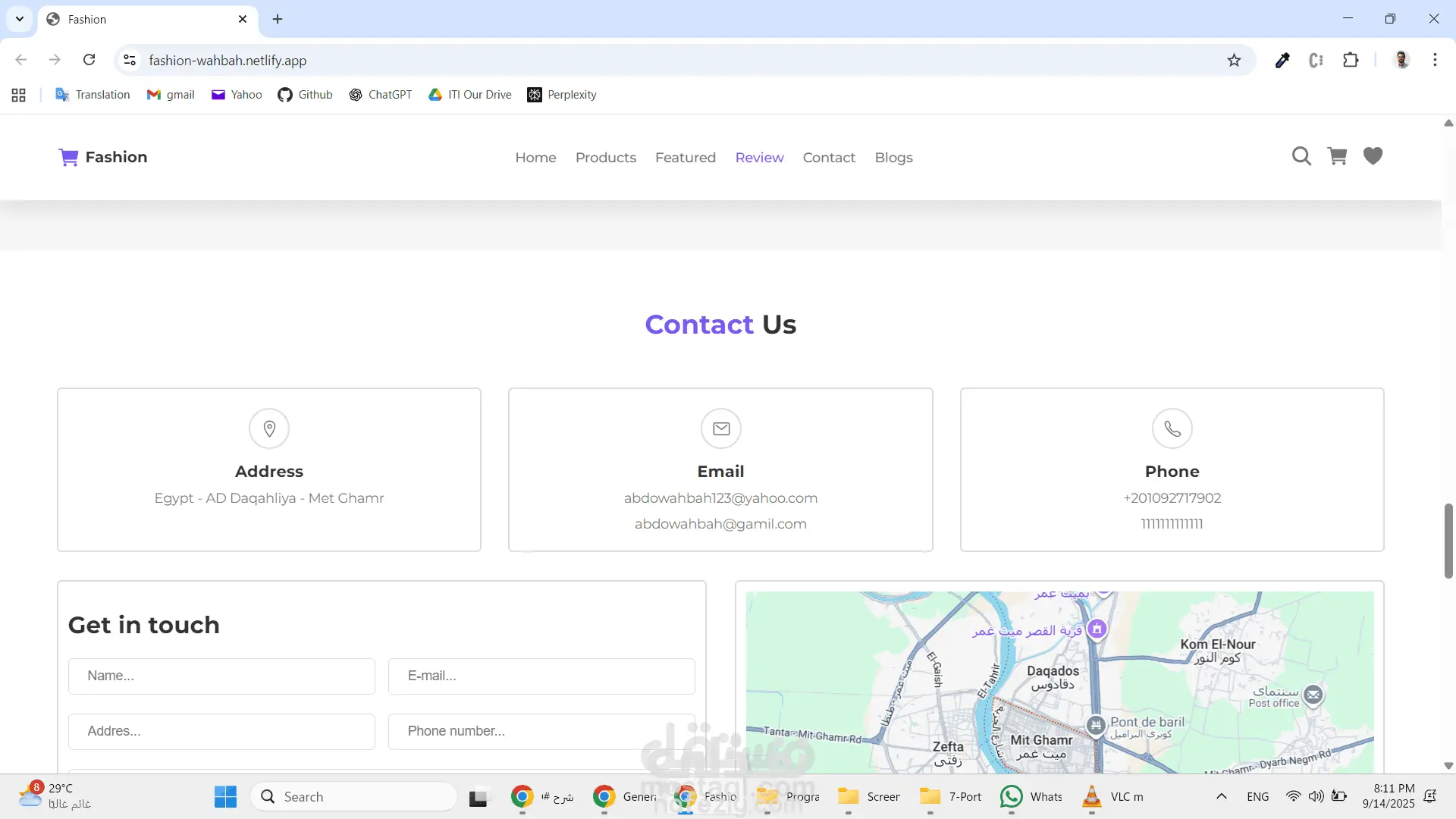
Task: Show hidden system tray icons chevron
Action: [1221, 796]
